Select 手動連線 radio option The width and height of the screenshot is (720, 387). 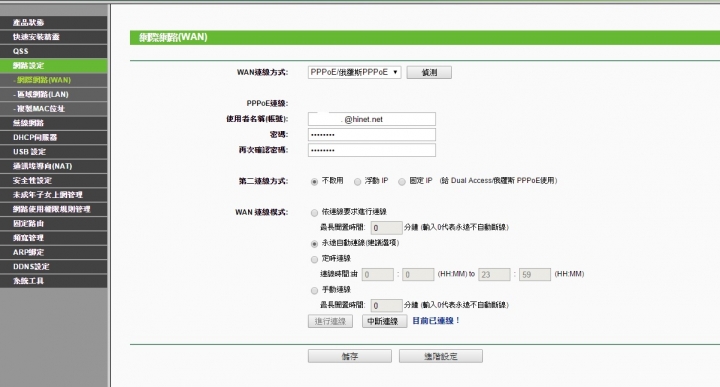coord(314,291)
